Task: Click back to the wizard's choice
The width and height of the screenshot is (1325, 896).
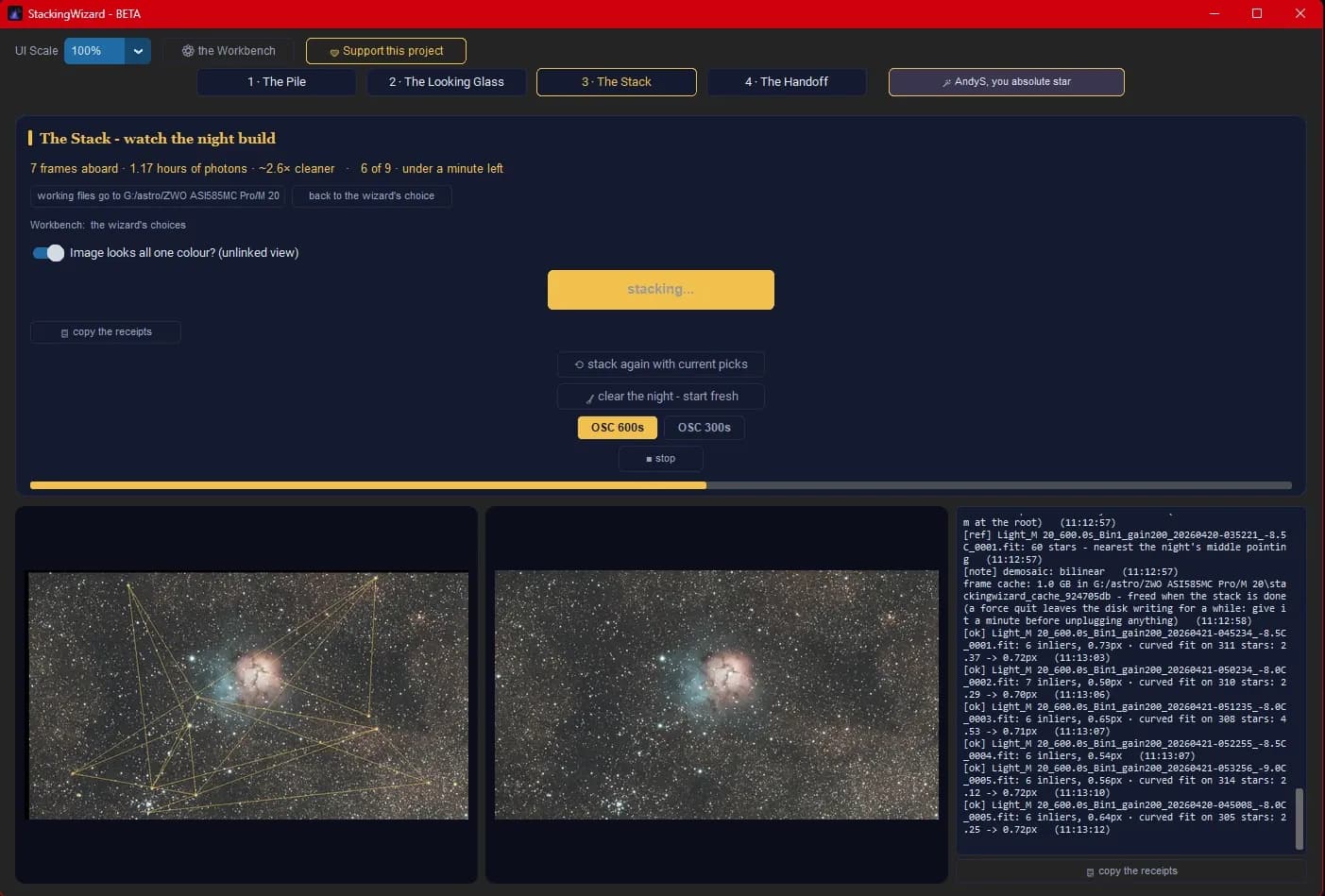Action: (x=371, y=195)
